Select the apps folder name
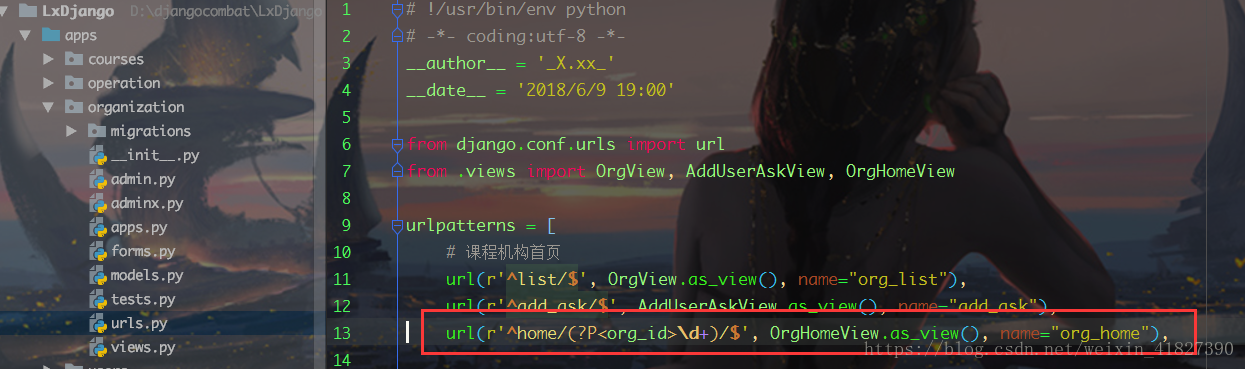The image size is (1245, 369). (x=81, y=35)
